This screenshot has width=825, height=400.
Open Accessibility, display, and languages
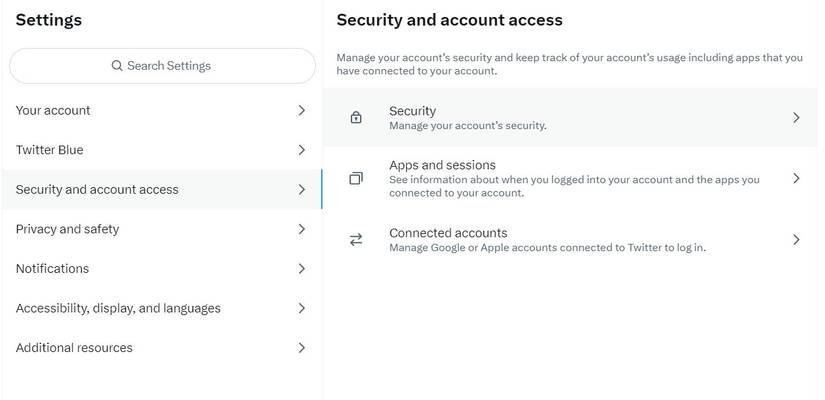pos(162,308)
